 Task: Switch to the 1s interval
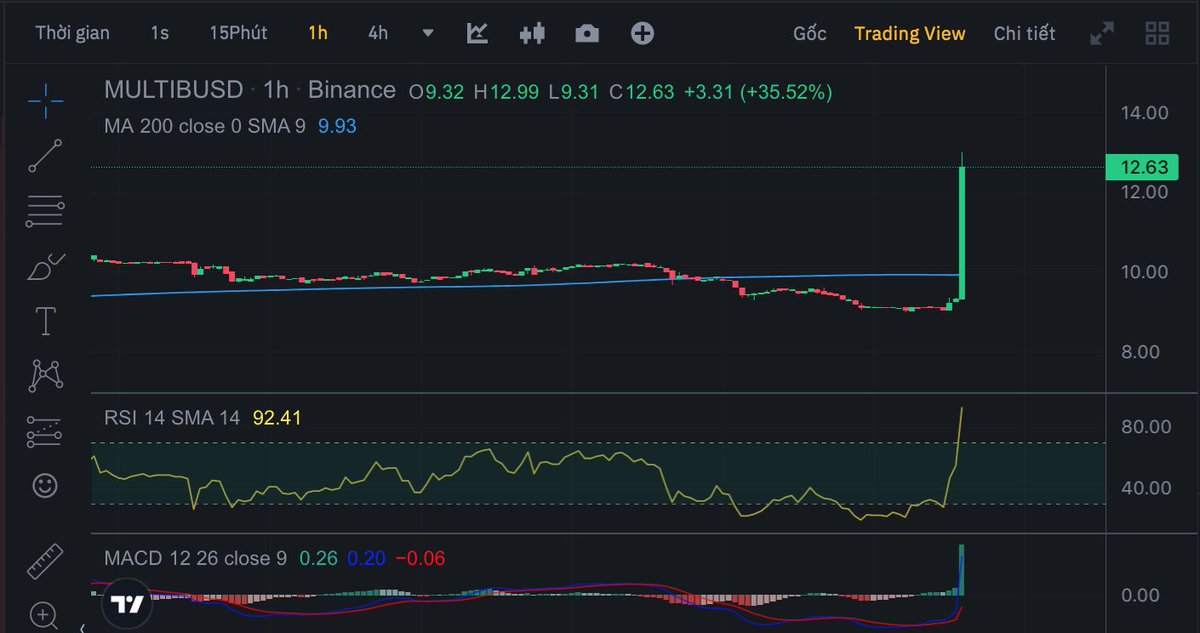(x=160, y=33)
